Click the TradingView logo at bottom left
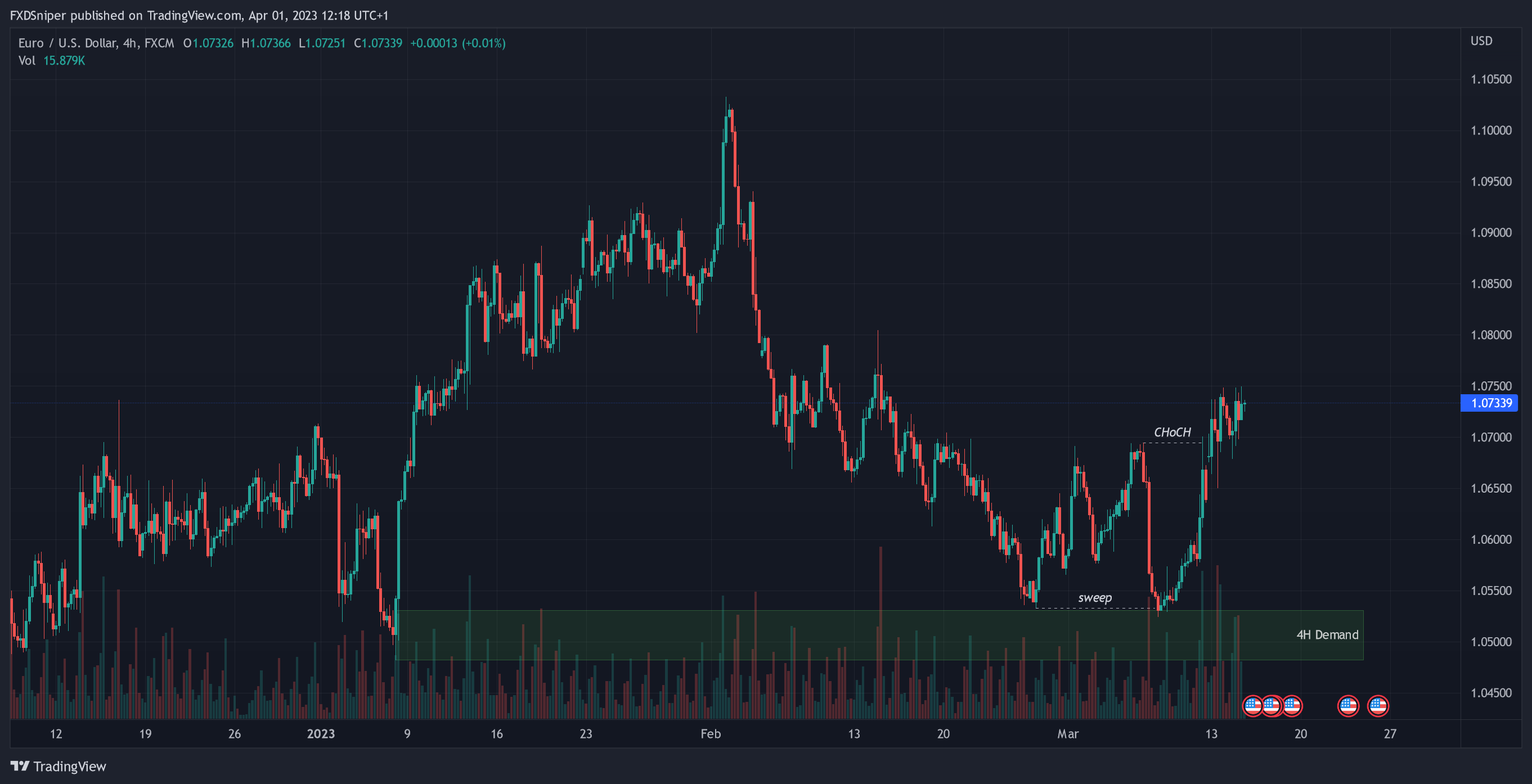 click(58, 766)
